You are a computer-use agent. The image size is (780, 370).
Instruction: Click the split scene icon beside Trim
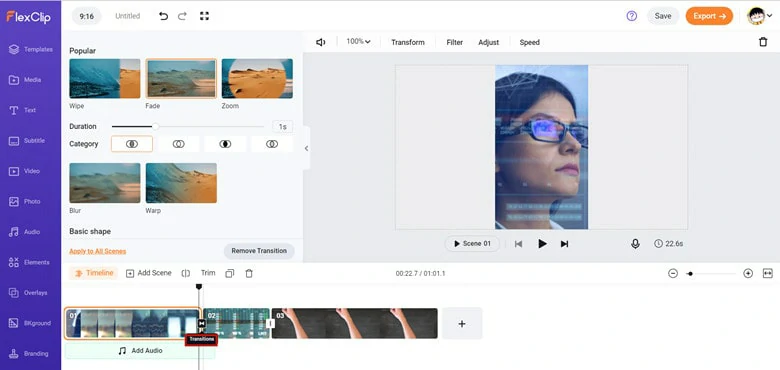[x=186, y=273]
